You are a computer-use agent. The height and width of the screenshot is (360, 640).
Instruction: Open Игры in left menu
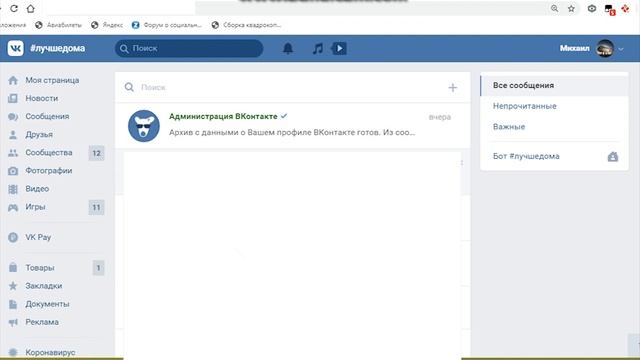coord(35,207)
